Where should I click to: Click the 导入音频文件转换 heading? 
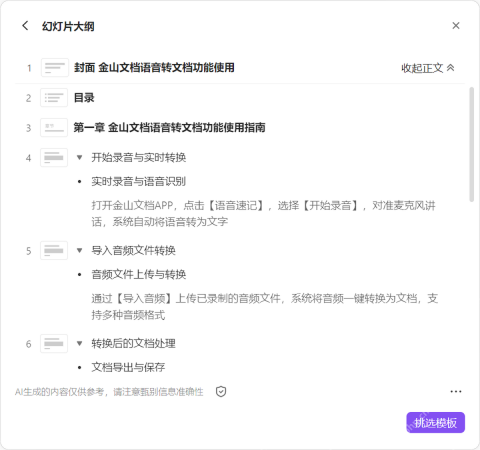[133, 250]
